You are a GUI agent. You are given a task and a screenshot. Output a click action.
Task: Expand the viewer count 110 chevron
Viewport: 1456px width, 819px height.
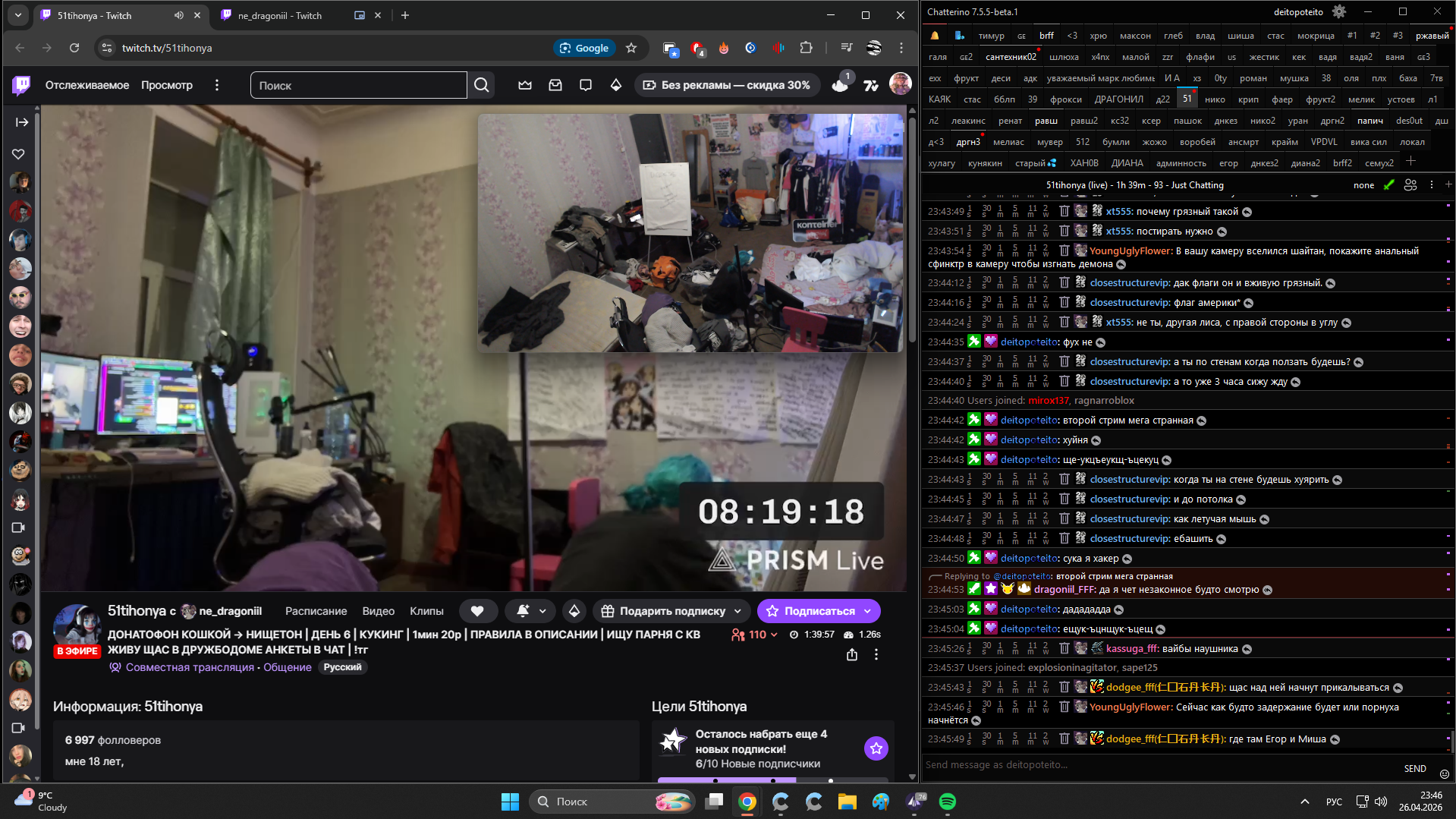click(x=774, y=635)
